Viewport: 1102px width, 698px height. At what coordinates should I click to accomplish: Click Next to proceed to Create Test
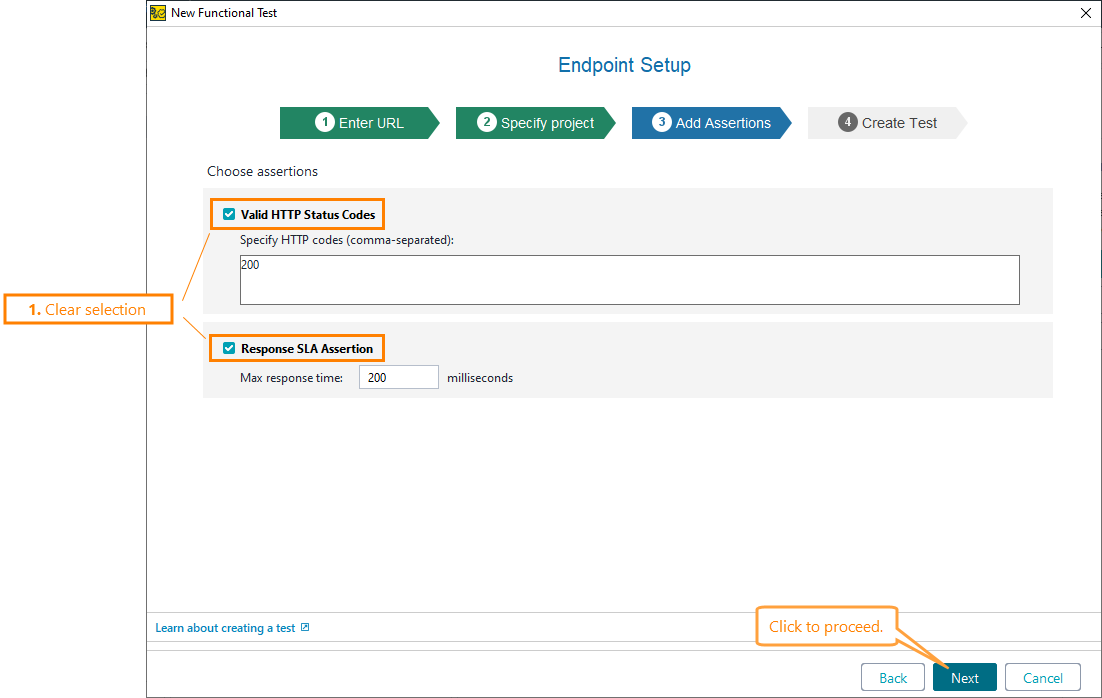click(964, 677)
